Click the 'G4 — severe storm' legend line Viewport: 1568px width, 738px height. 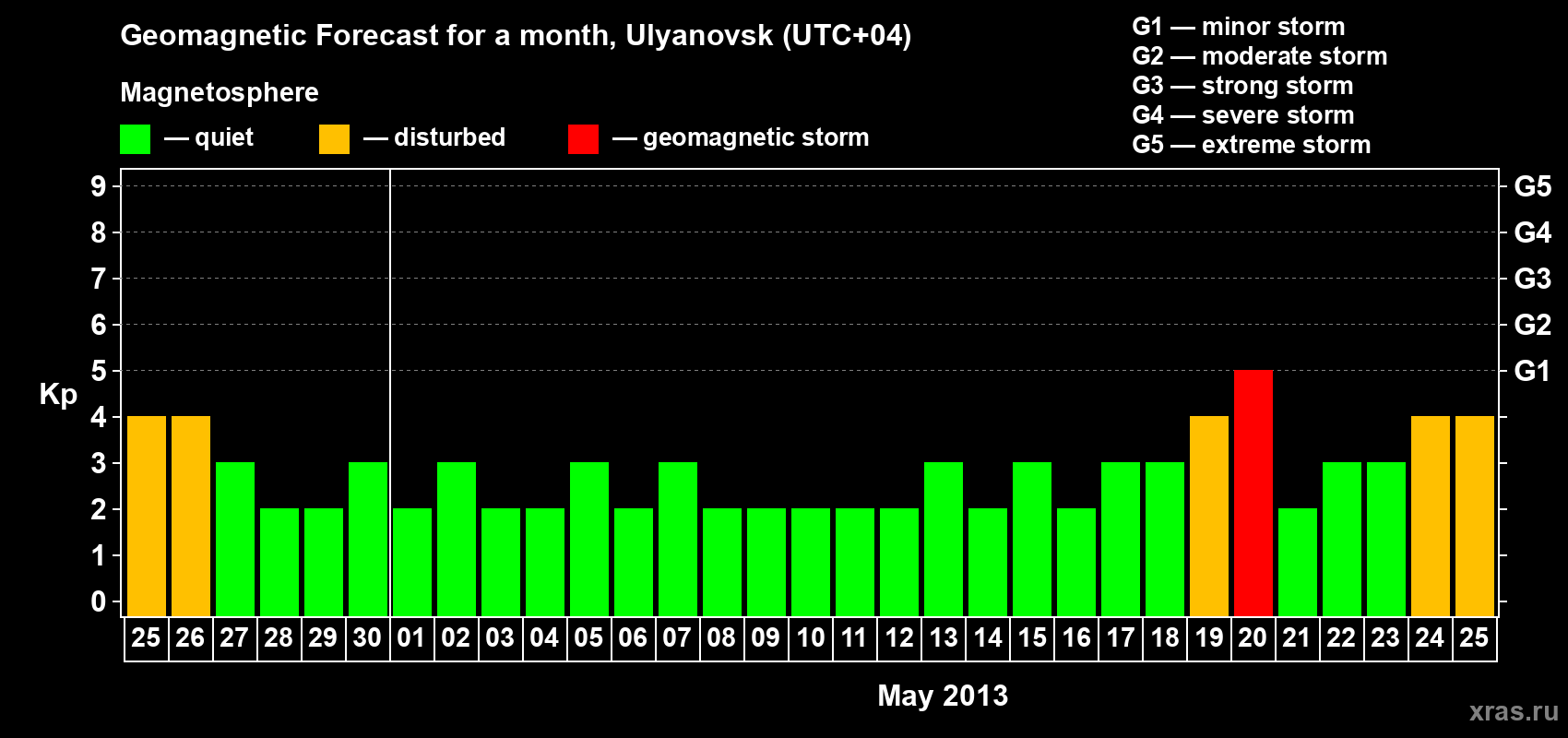1242,115
